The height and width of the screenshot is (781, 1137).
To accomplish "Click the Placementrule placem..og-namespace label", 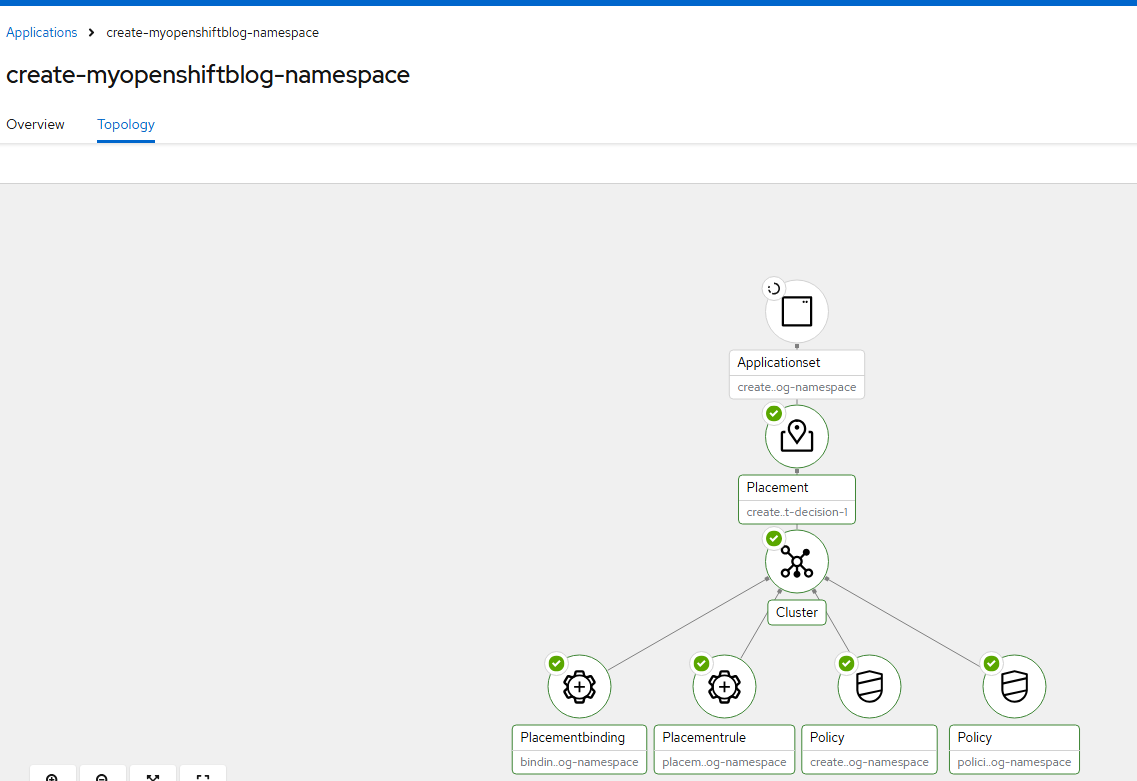I will (724, 749).
